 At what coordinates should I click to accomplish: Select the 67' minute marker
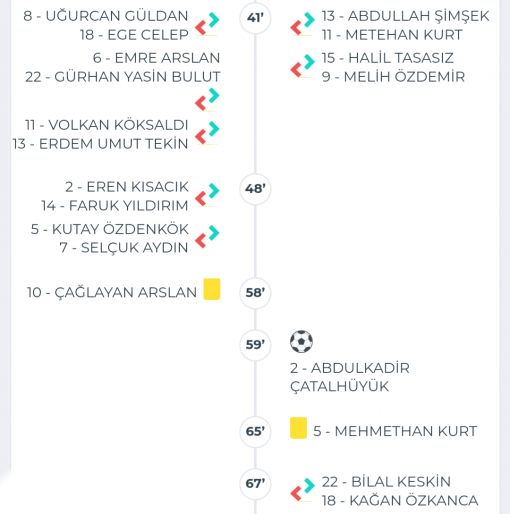[255, 484]
